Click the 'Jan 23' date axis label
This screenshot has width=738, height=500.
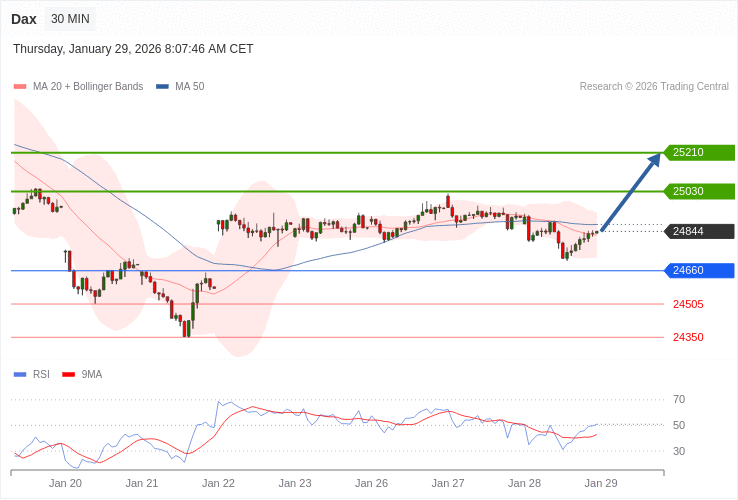click(x=295, y=484)
